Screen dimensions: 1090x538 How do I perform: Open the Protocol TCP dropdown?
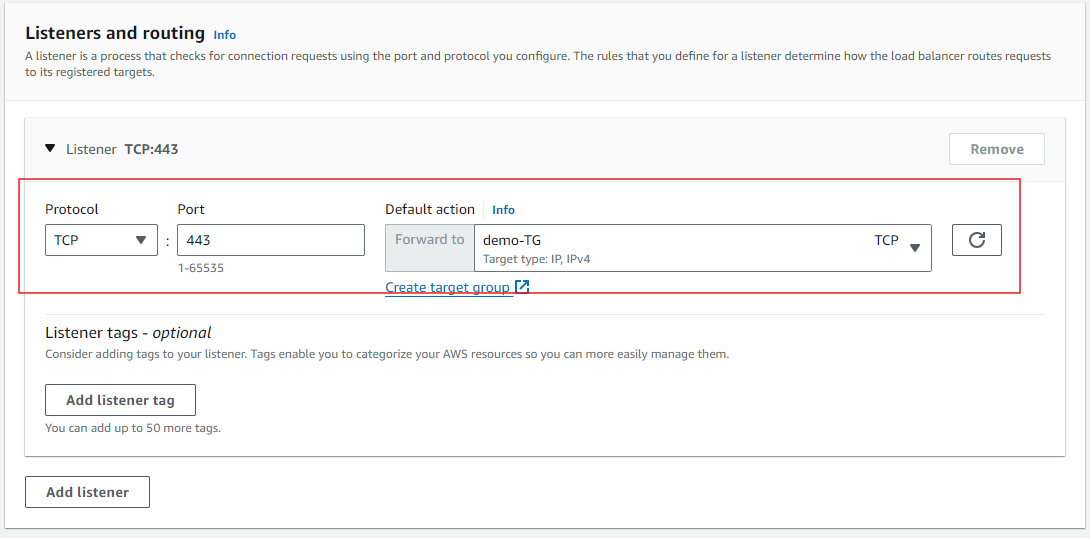[x=100, y=240]
